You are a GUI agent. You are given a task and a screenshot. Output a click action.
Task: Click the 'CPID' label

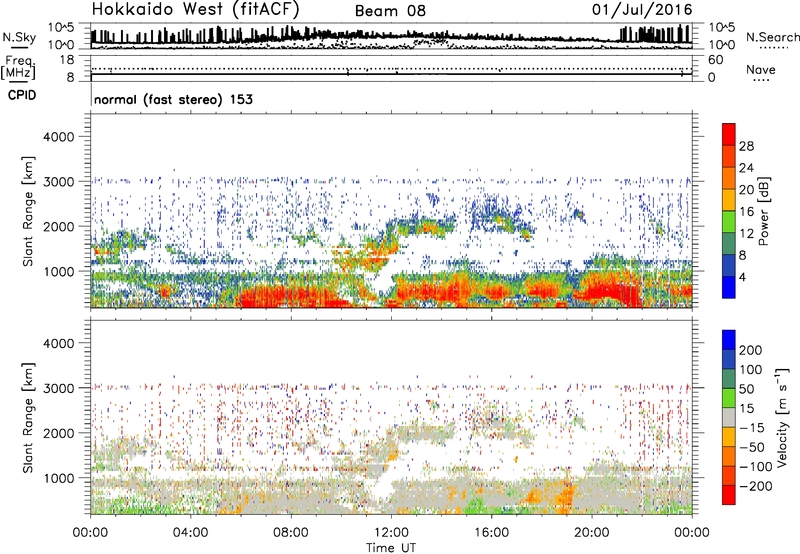click(22, 95)
